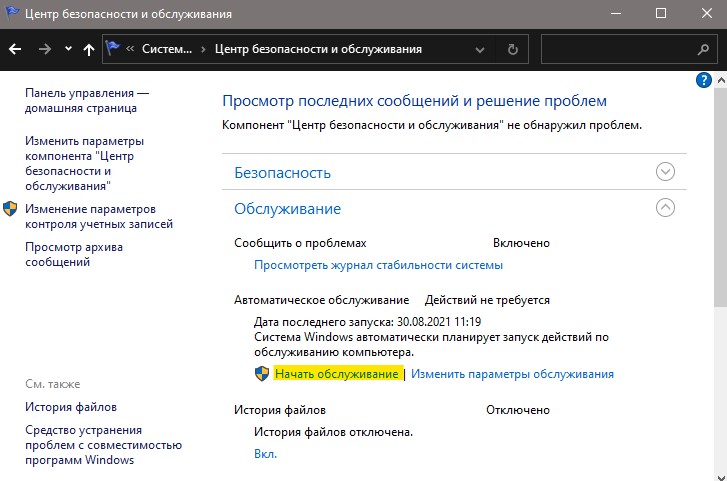Open "Просмотр архива сообщений" link
The width and height of the screenshot is (727, 481).
[x=74, y=254]
